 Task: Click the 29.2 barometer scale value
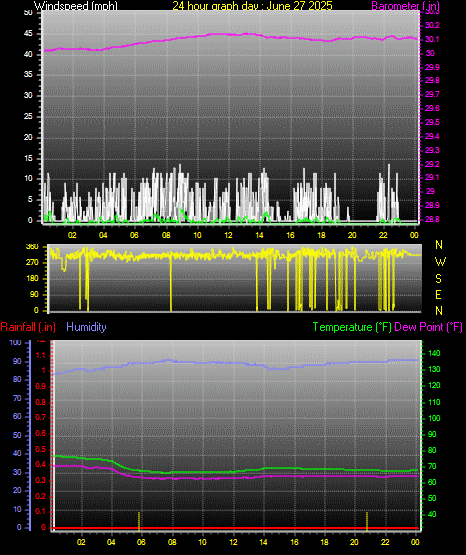432,164
